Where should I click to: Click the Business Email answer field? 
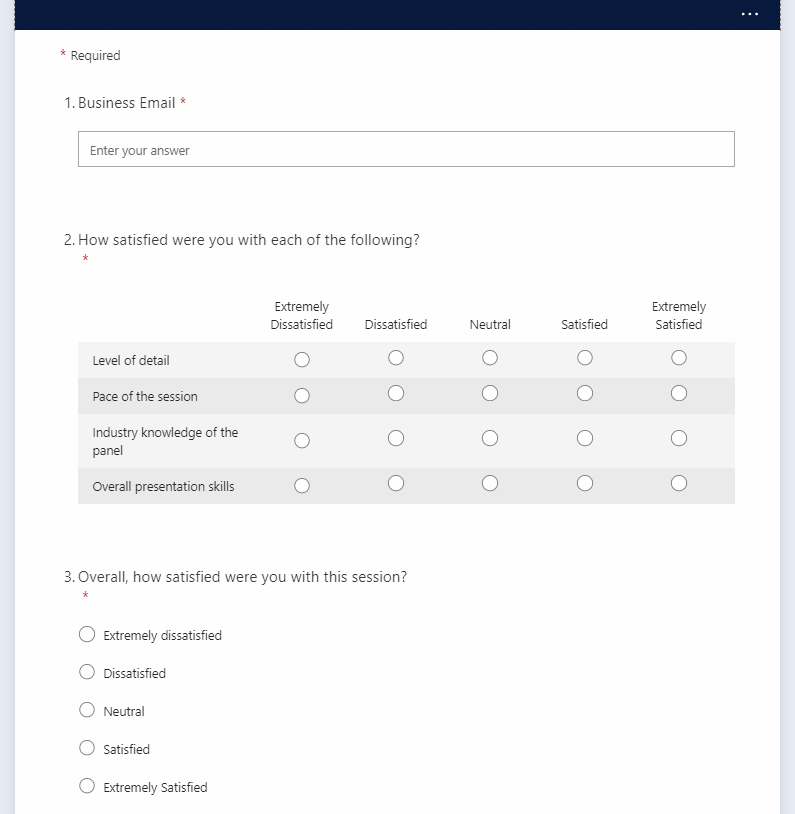(x=406, y=148)
